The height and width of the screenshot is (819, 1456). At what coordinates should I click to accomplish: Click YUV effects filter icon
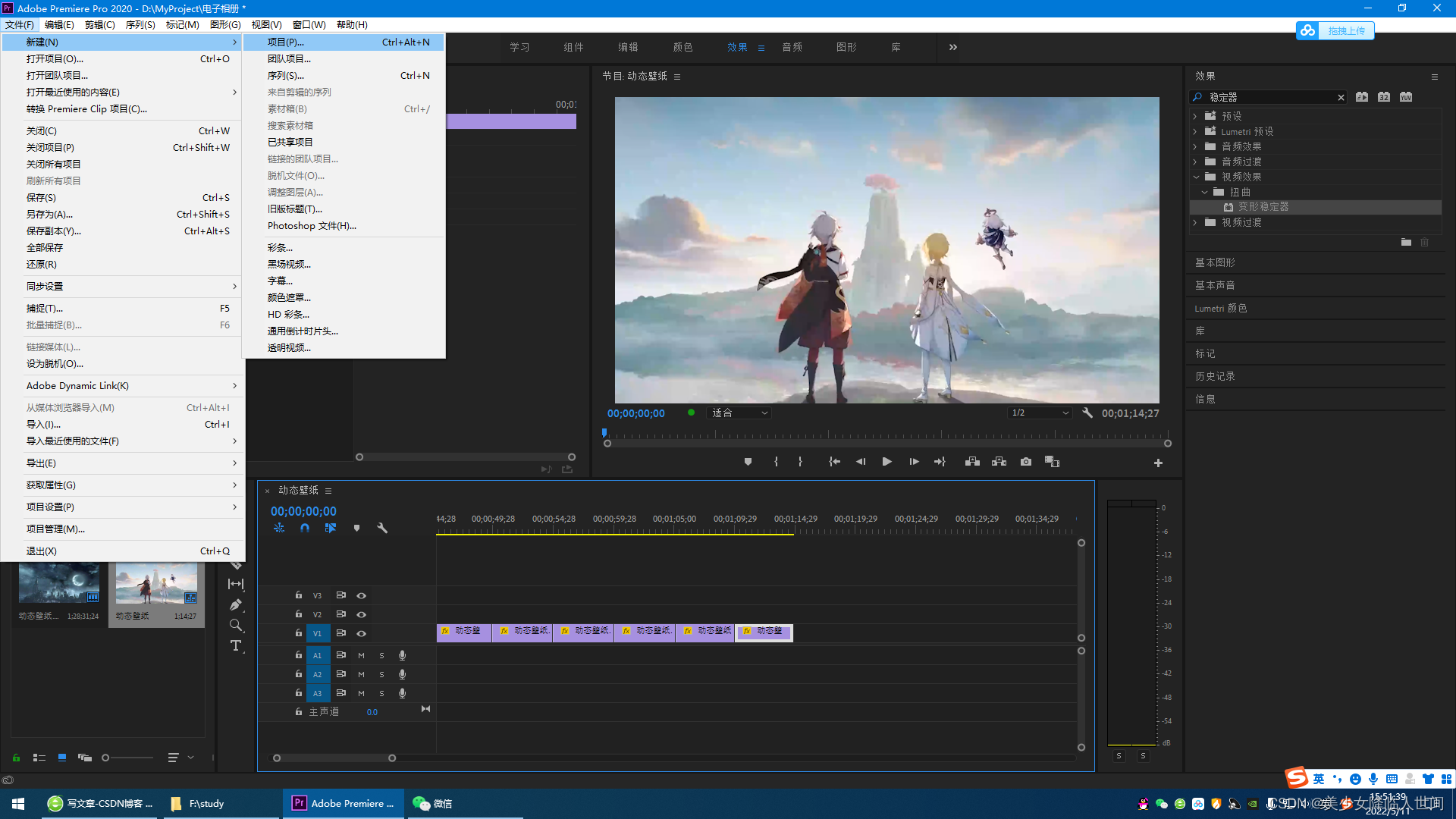point(1406,97)
